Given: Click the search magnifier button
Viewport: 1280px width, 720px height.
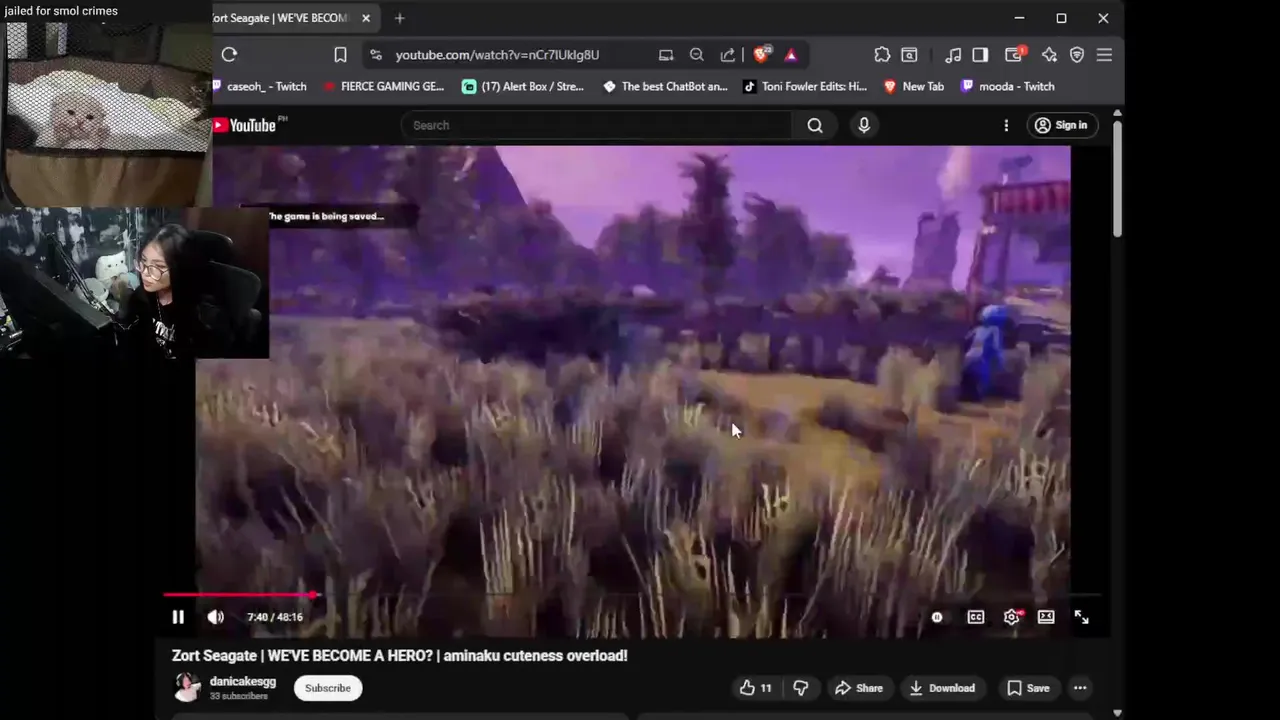Looking at the screenshot, I should pyautogui.click(x=815, y=125).
